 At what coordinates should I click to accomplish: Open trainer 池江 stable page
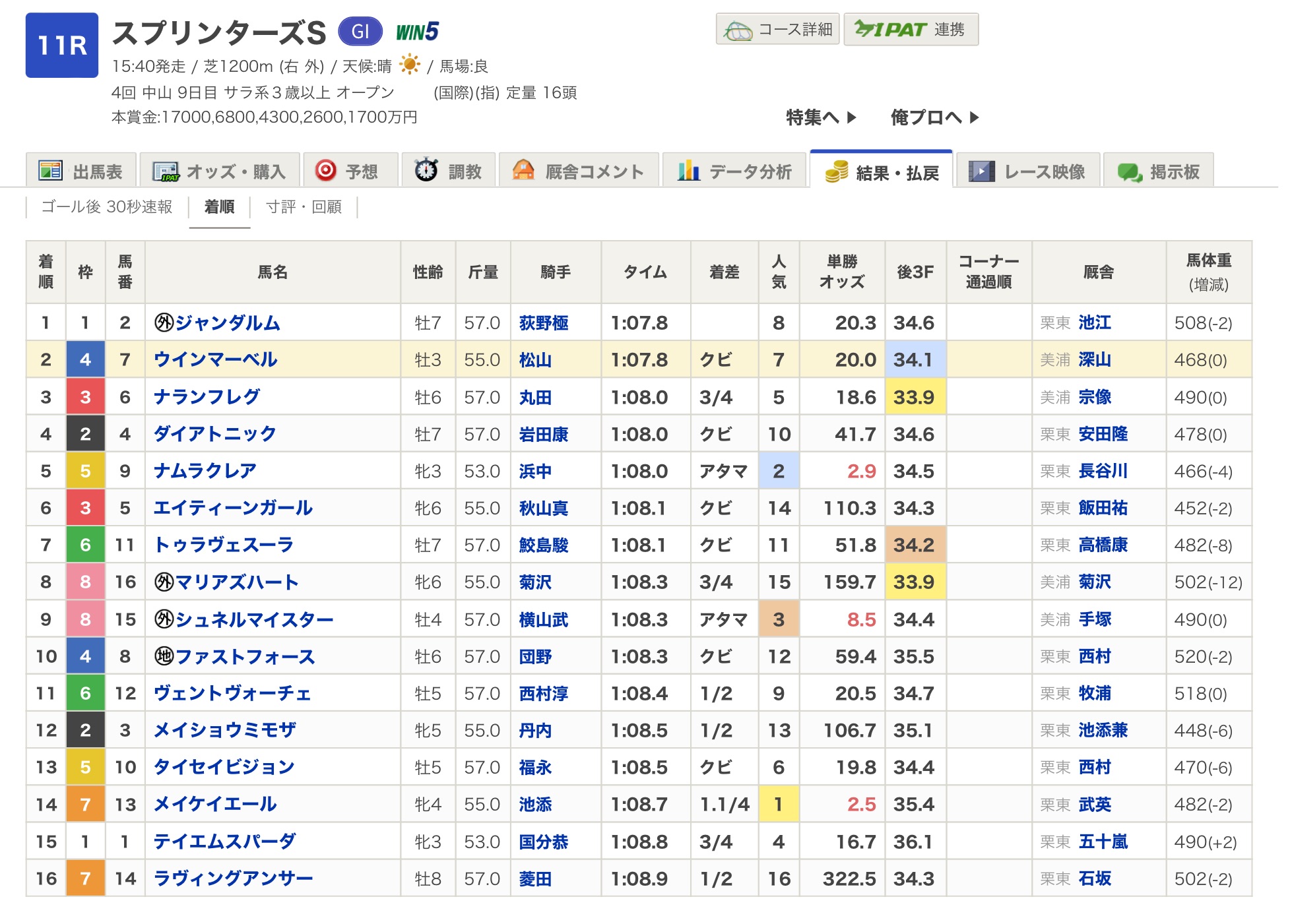(x=1095, y=323)
